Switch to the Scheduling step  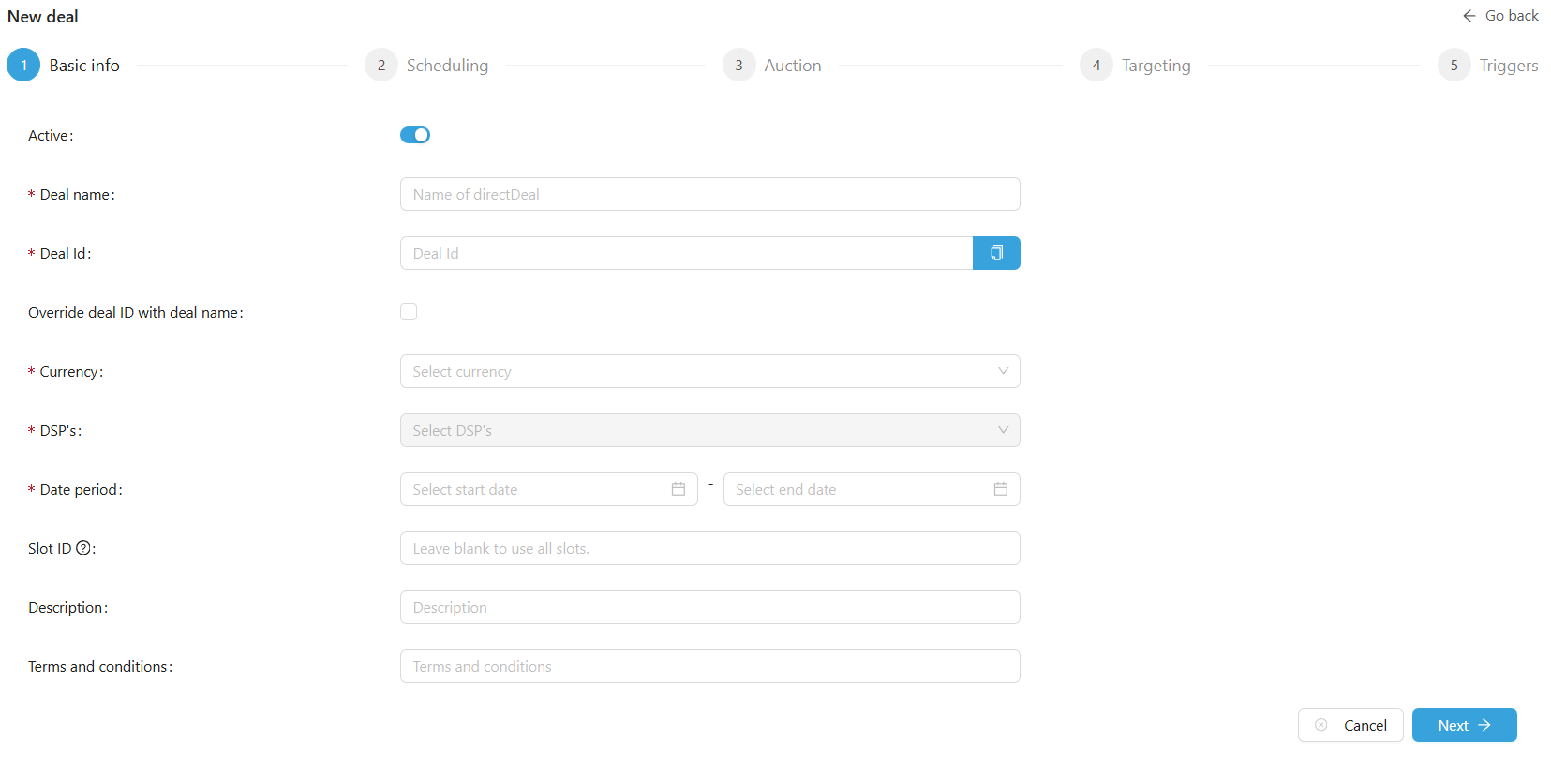[446, 66]
